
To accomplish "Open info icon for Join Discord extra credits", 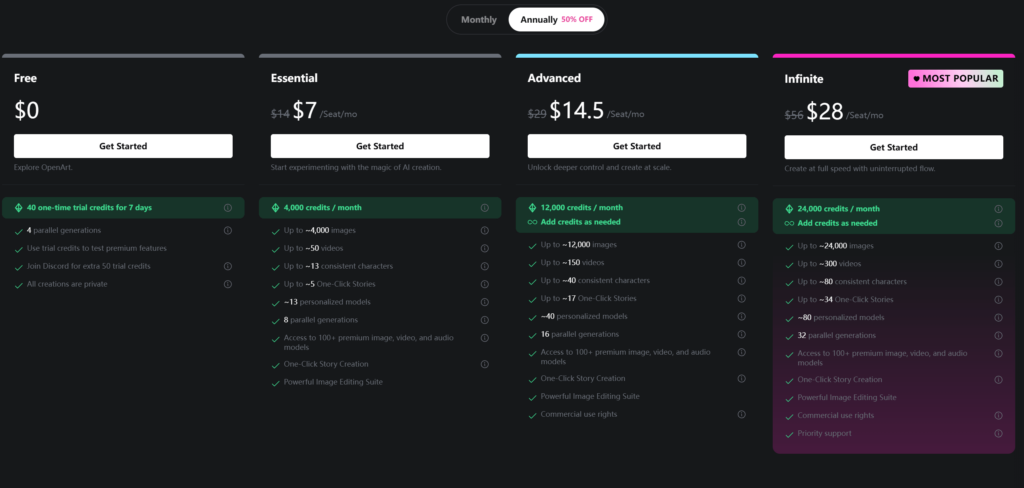I will pos(228,267).
